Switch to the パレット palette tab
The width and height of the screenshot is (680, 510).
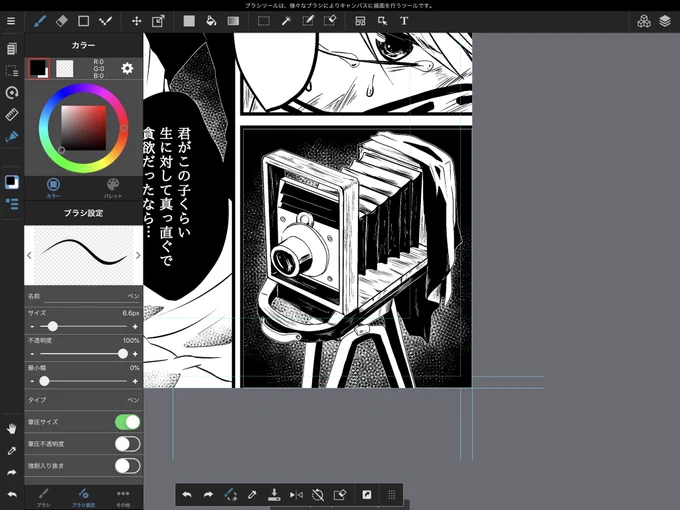(x=113, y=188)
